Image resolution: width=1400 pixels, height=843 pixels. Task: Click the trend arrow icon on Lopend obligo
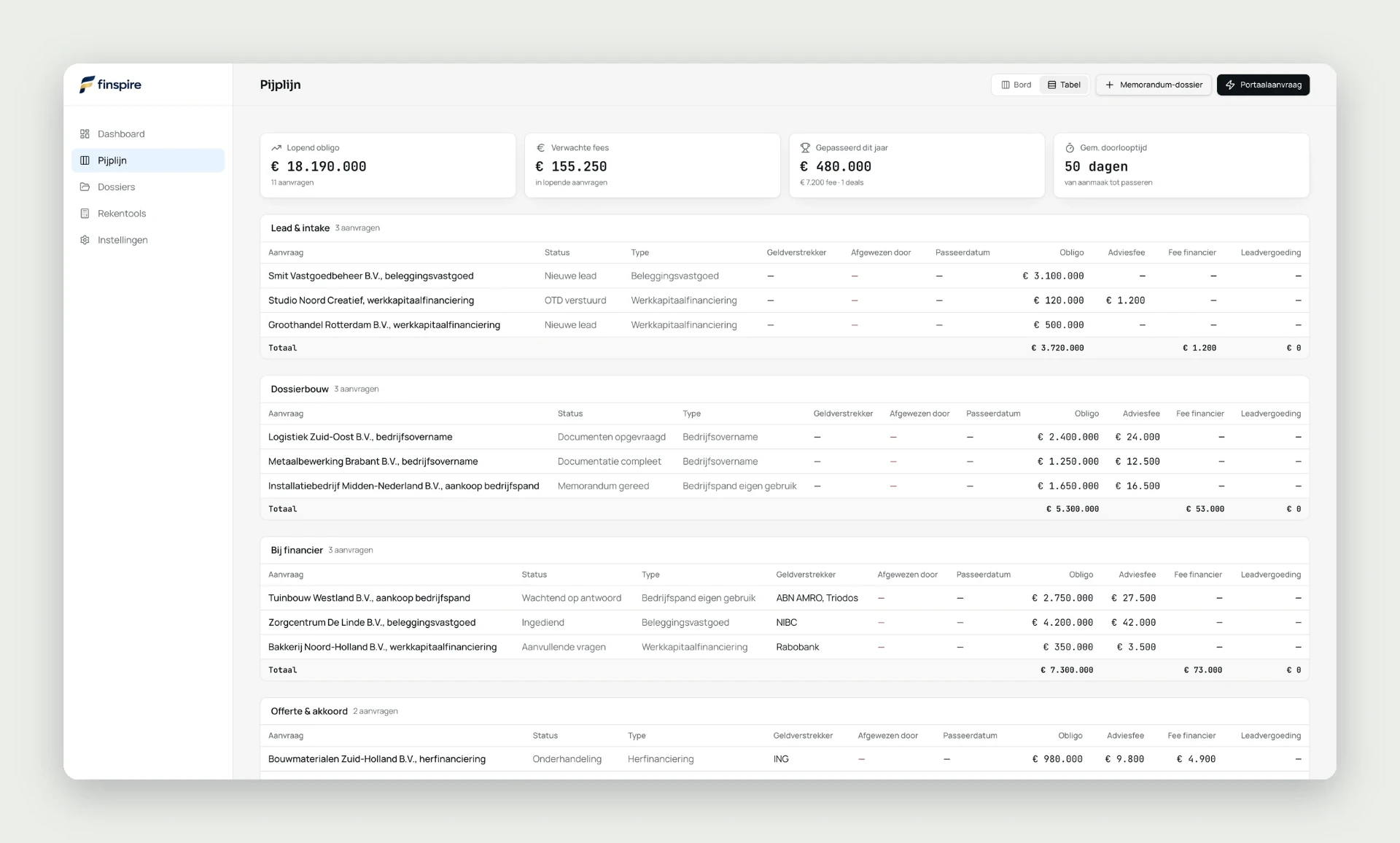tap(276, 148)
